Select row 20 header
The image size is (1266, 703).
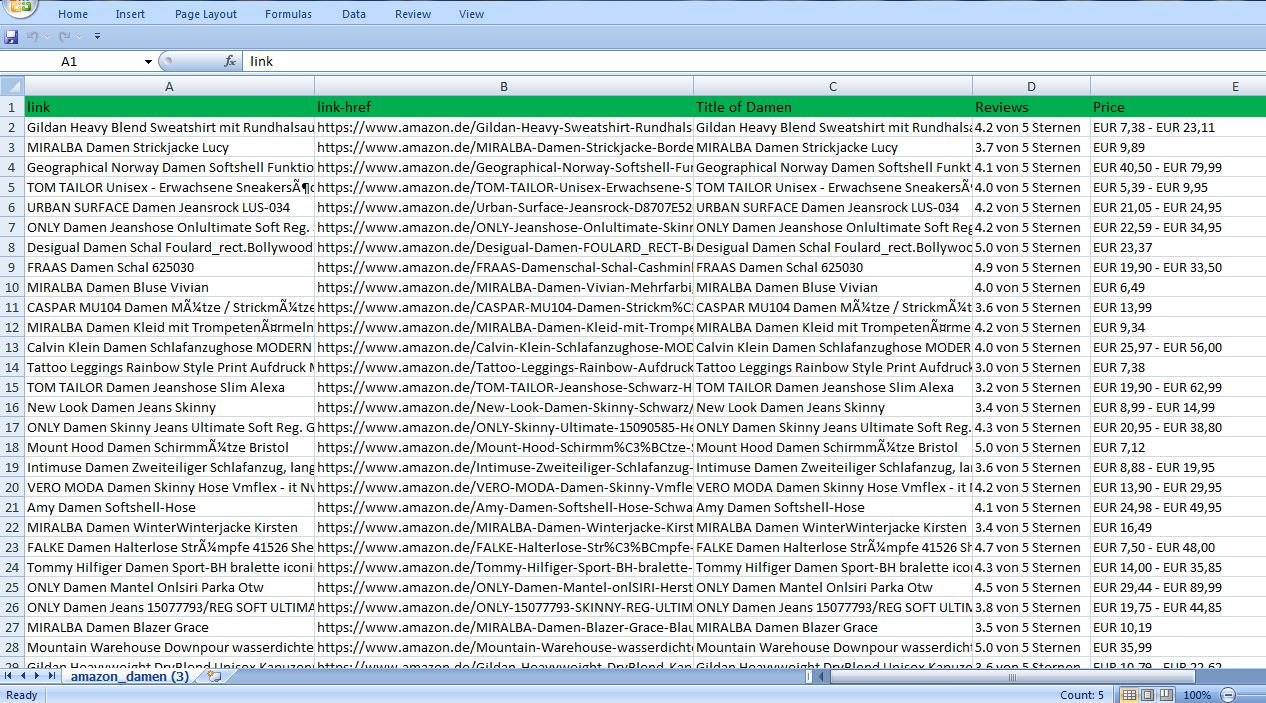tap(11, 487)
